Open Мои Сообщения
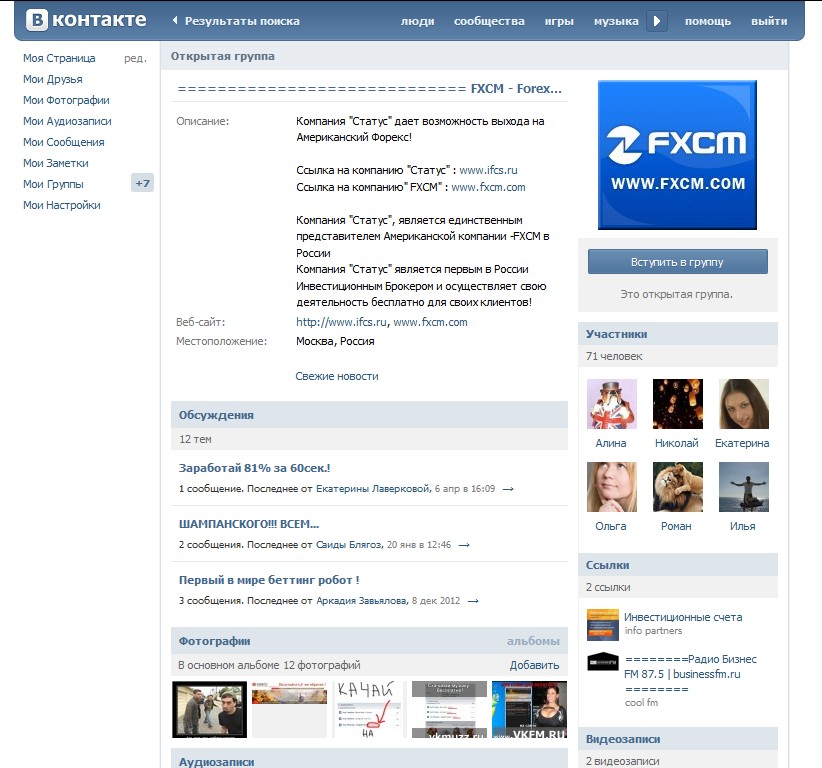This screenshot has height=768, width=822. point(63,142)
